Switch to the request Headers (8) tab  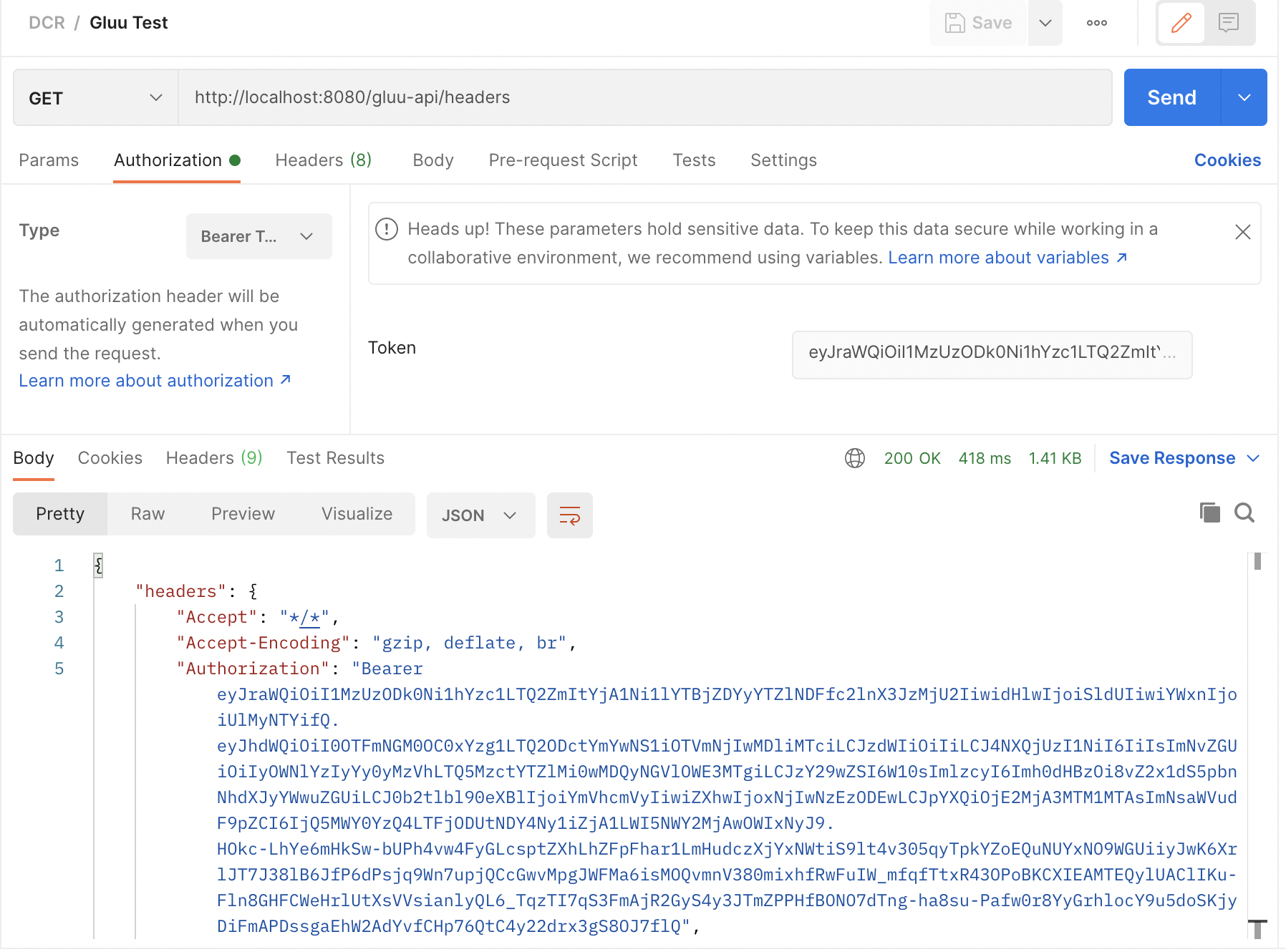(323, 160)
